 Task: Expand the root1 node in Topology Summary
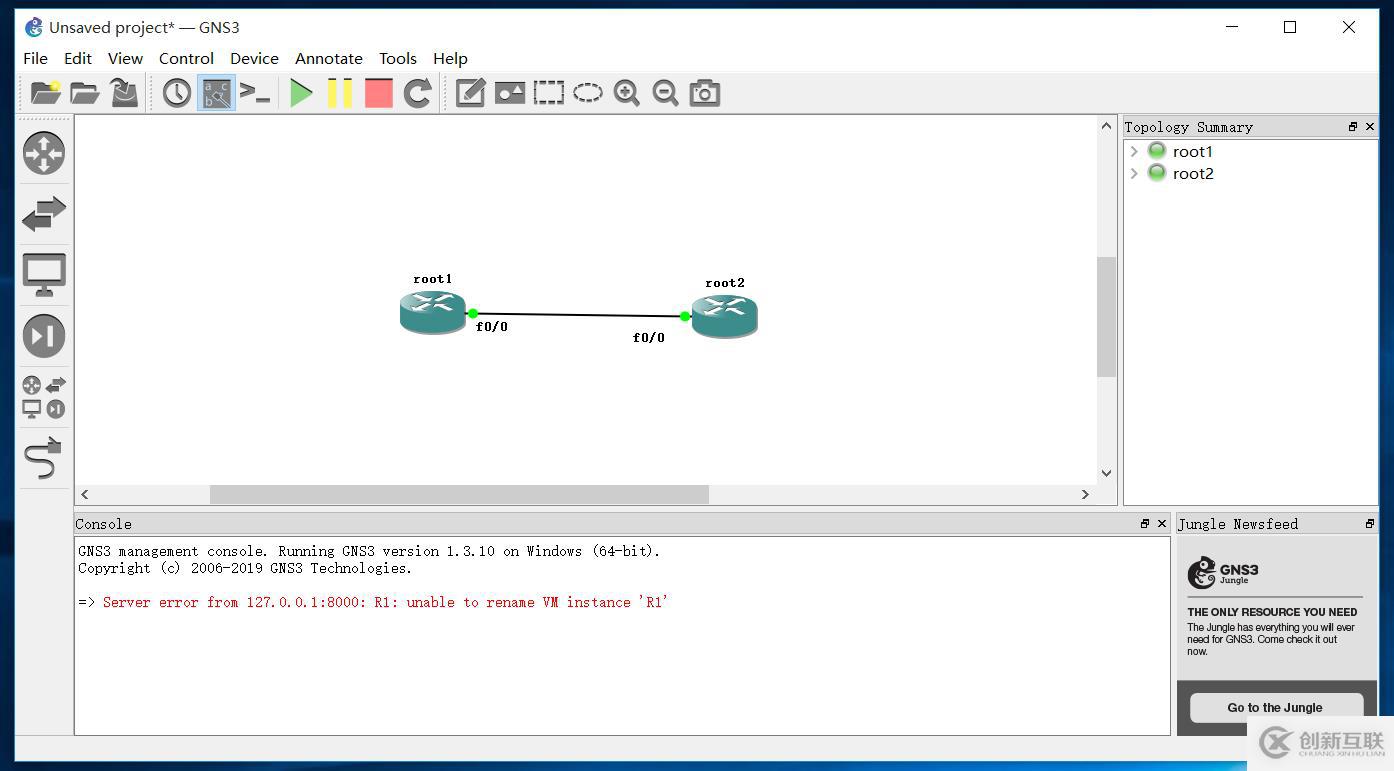click(x=1134, y=152)
